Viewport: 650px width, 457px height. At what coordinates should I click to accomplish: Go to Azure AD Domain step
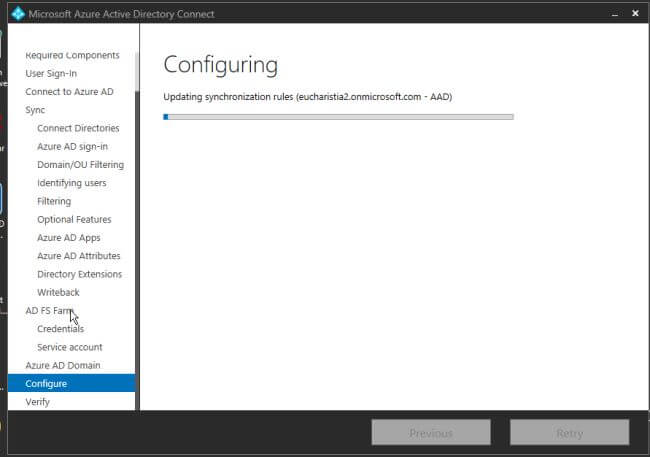pos(63,365)
